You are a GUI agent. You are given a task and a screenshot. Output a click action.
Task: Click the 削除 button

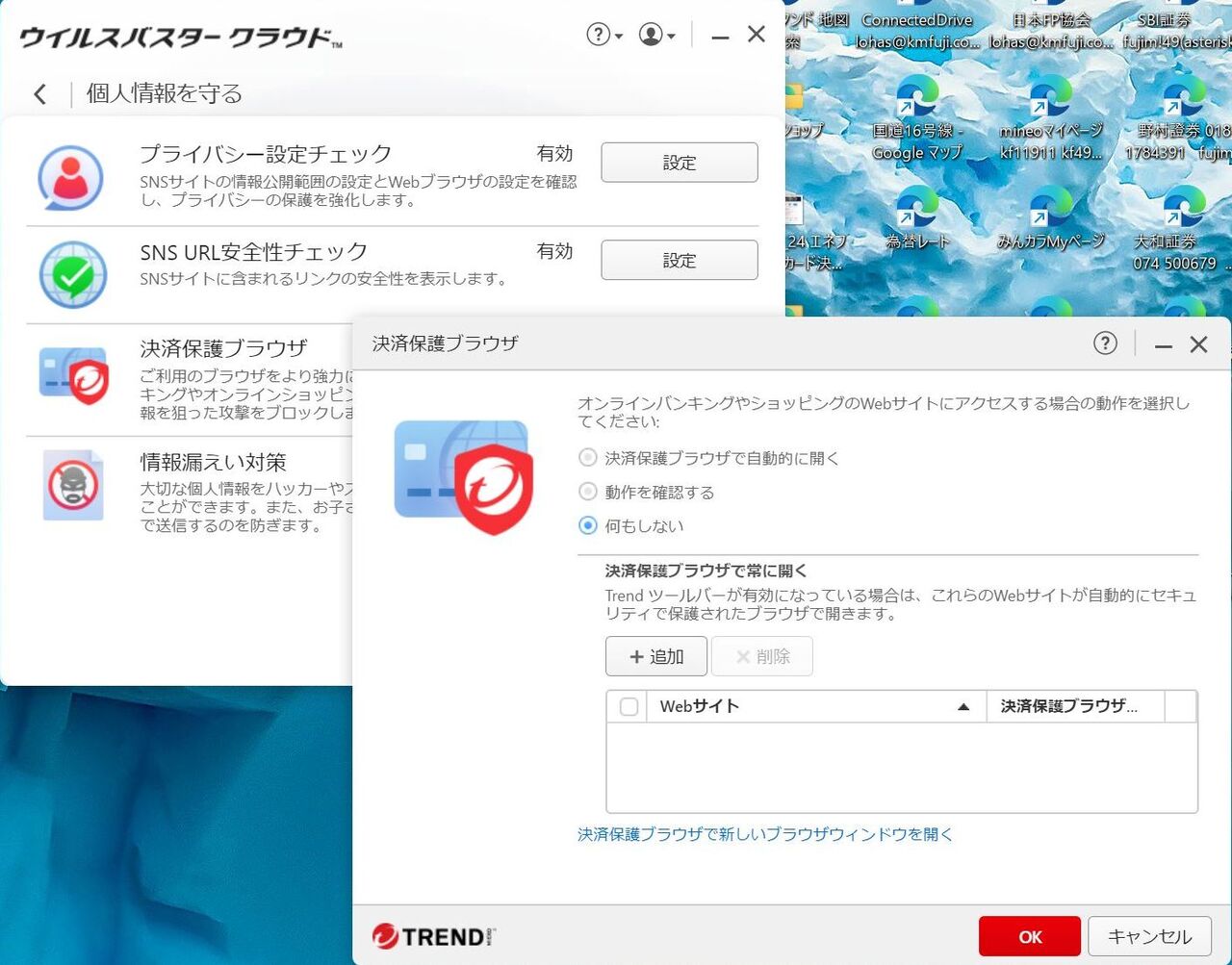(x=762, y=656)
